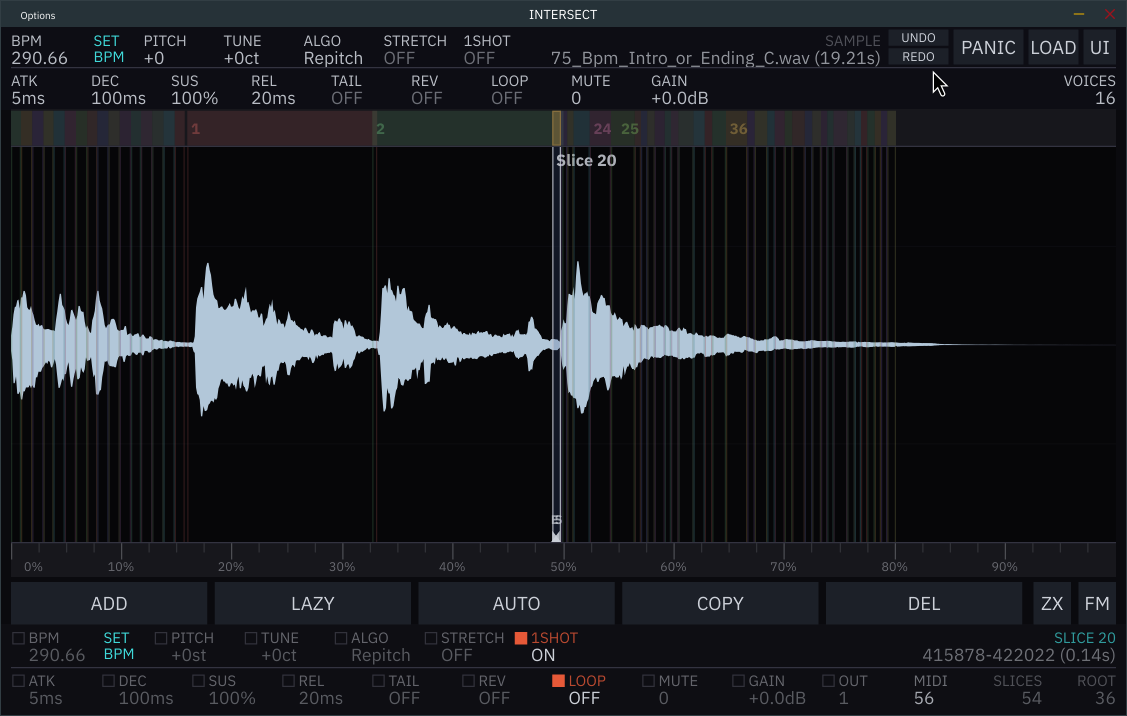
Task: Delete the current slice with DEL
Action: pyautogui.click(x=923, y=603)
